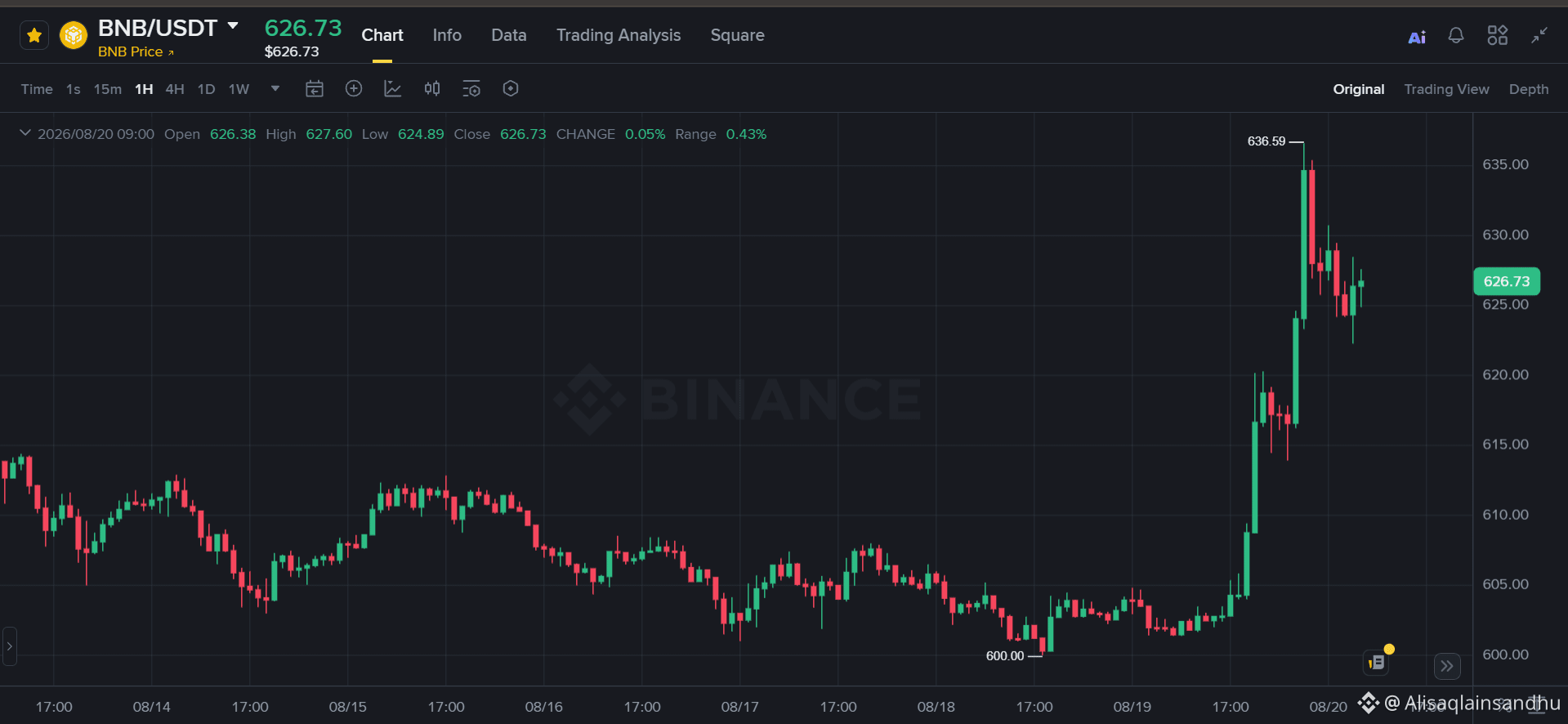The image size is (1568, 724).
Task: Click the collapse fullscreen arrows icon
Action: point(1539,35)
